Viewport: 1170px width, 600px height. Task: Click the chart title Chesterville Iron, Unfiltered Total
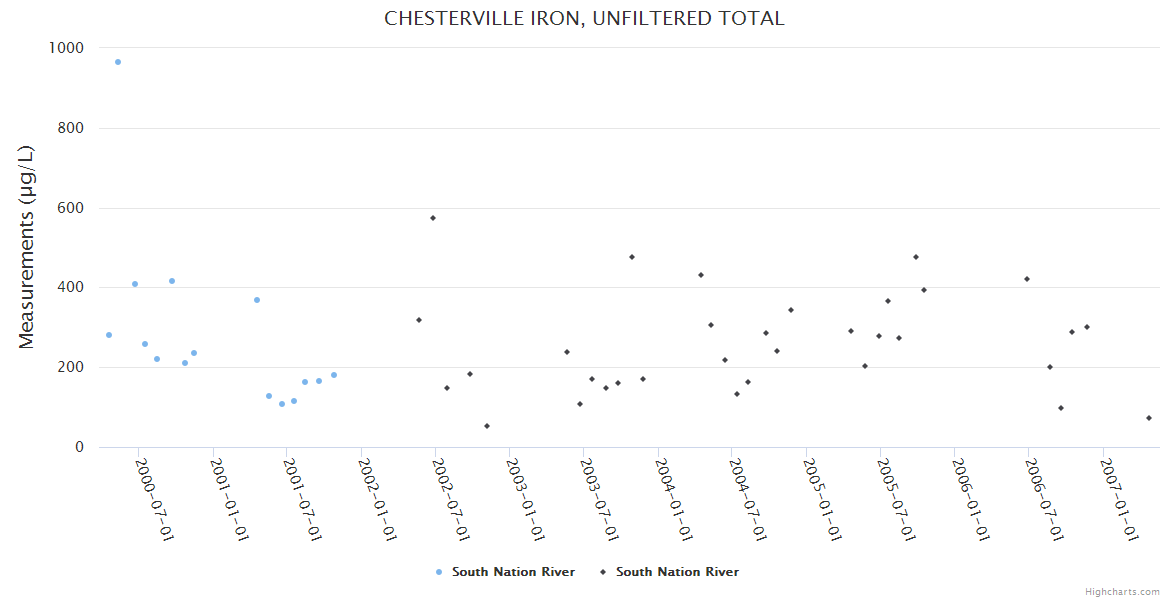(584, 19)
